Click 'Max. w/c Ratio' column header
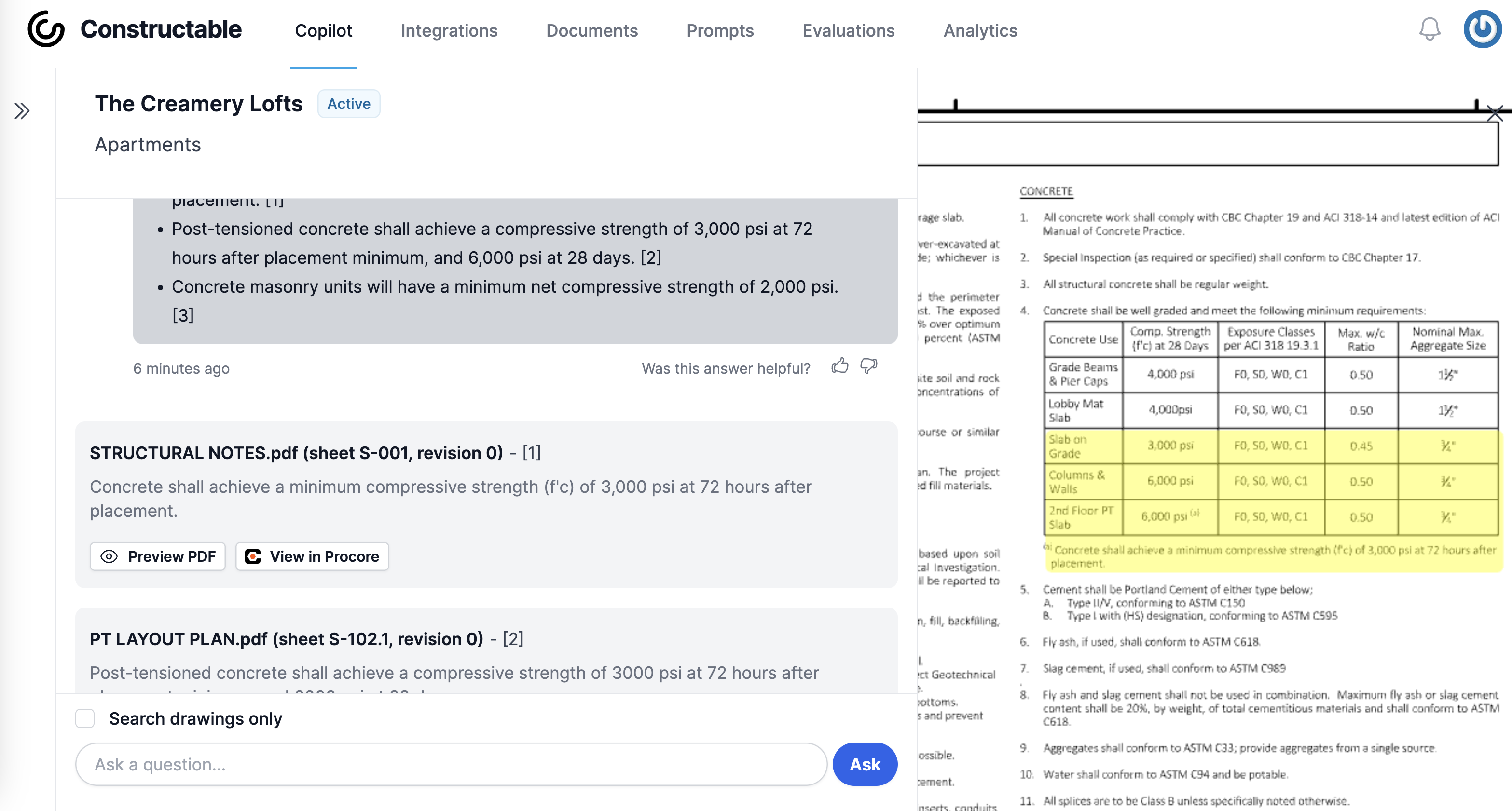Viewport: 1512px width, 811px height. 1361,339
